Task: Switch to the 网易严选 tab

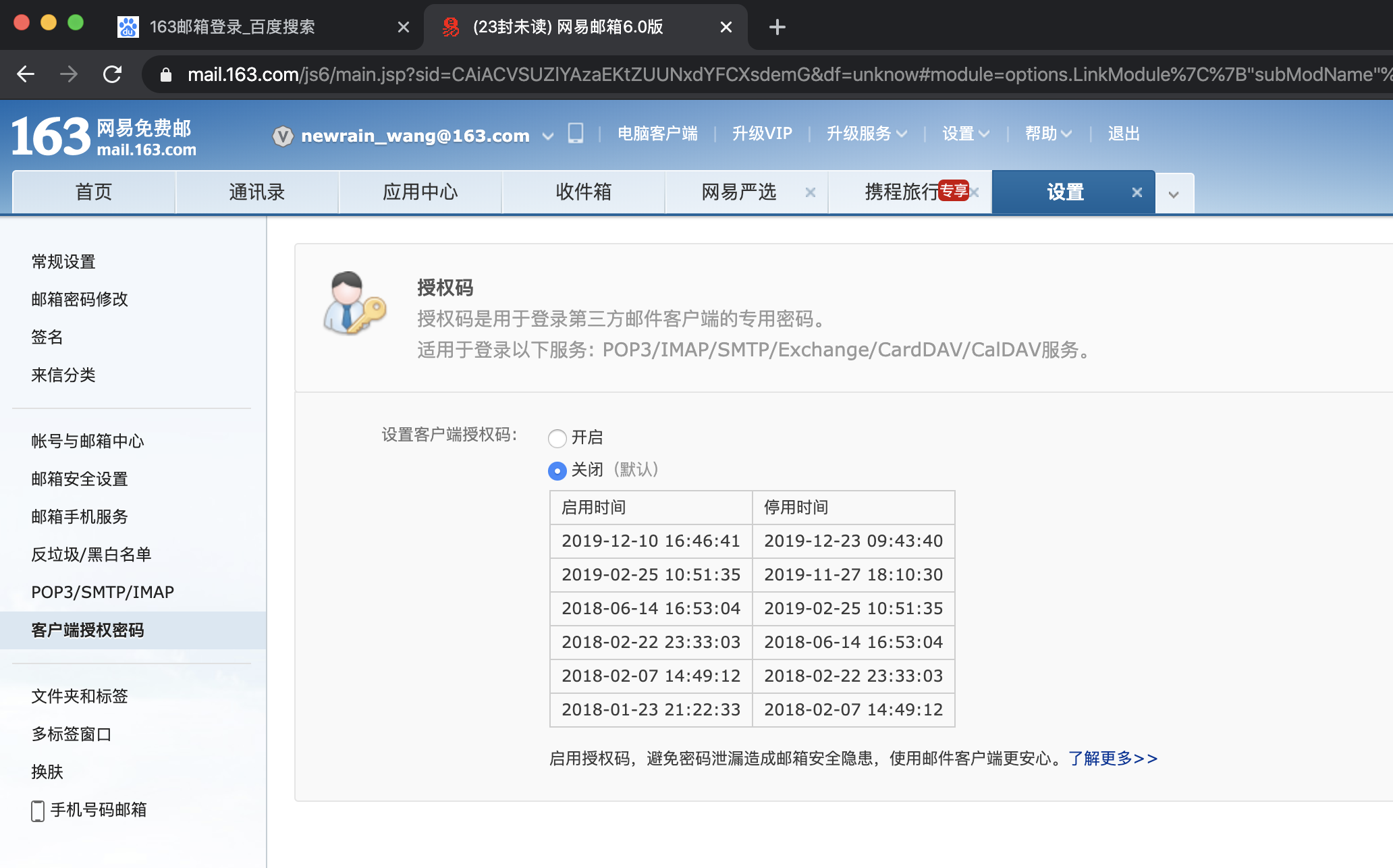Action: tap(739, 192)
